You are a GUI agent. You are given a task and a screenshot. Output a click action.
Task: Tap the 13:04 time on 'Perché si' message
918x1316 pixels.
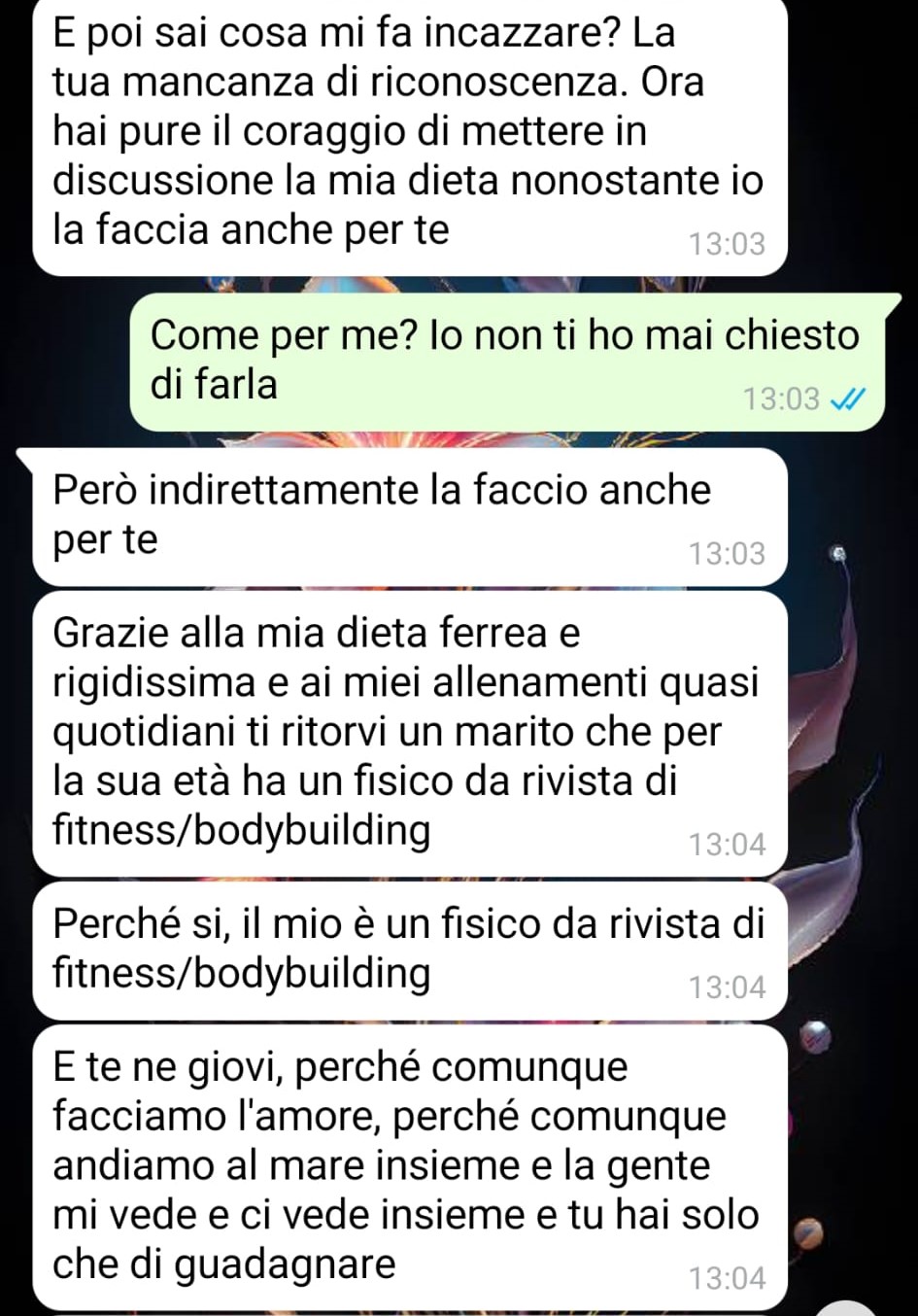tap(728, 987)
